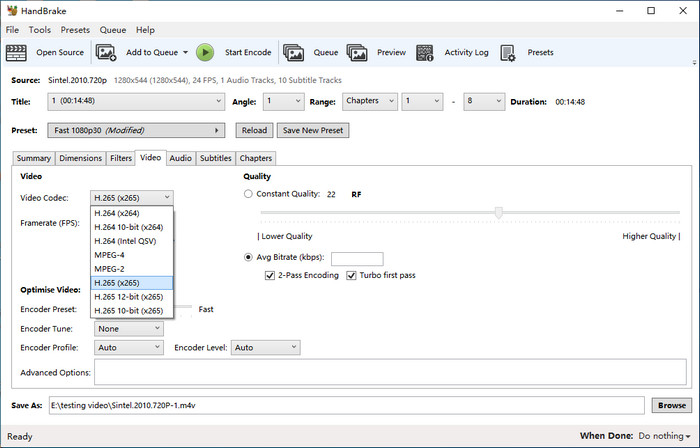Click the Presets gear document icon
Screen dimensions: 700x448
(x=508, y=53)
